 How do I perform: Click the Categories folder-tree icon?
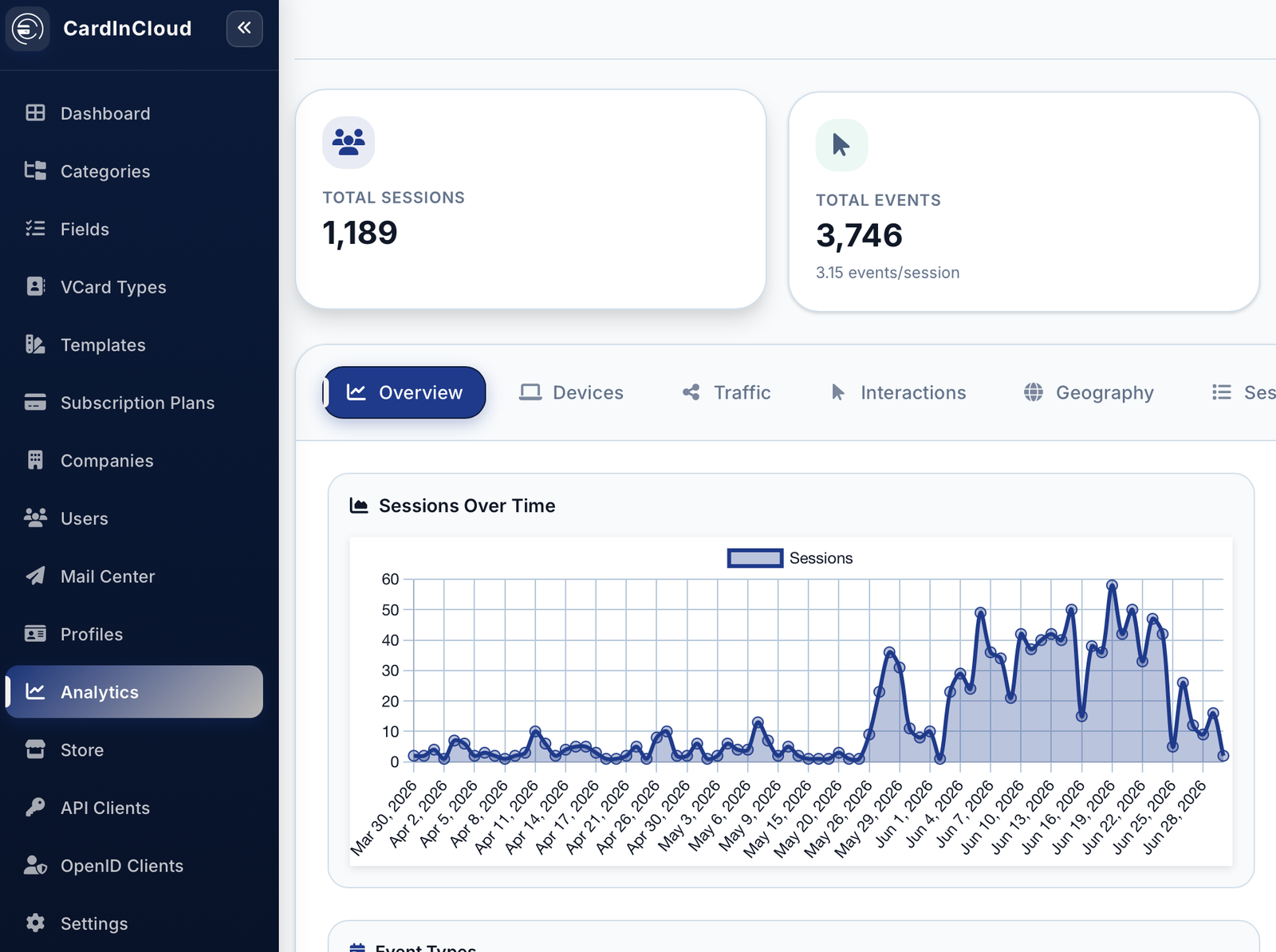coord(35,171)
